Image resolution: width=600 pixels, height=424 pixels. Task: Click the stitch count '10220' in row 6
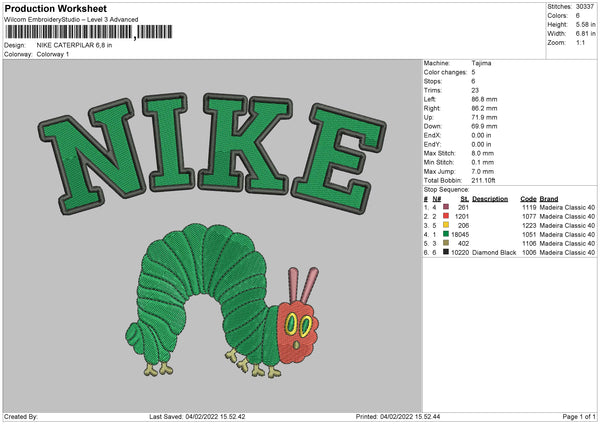tap(460, 253)
